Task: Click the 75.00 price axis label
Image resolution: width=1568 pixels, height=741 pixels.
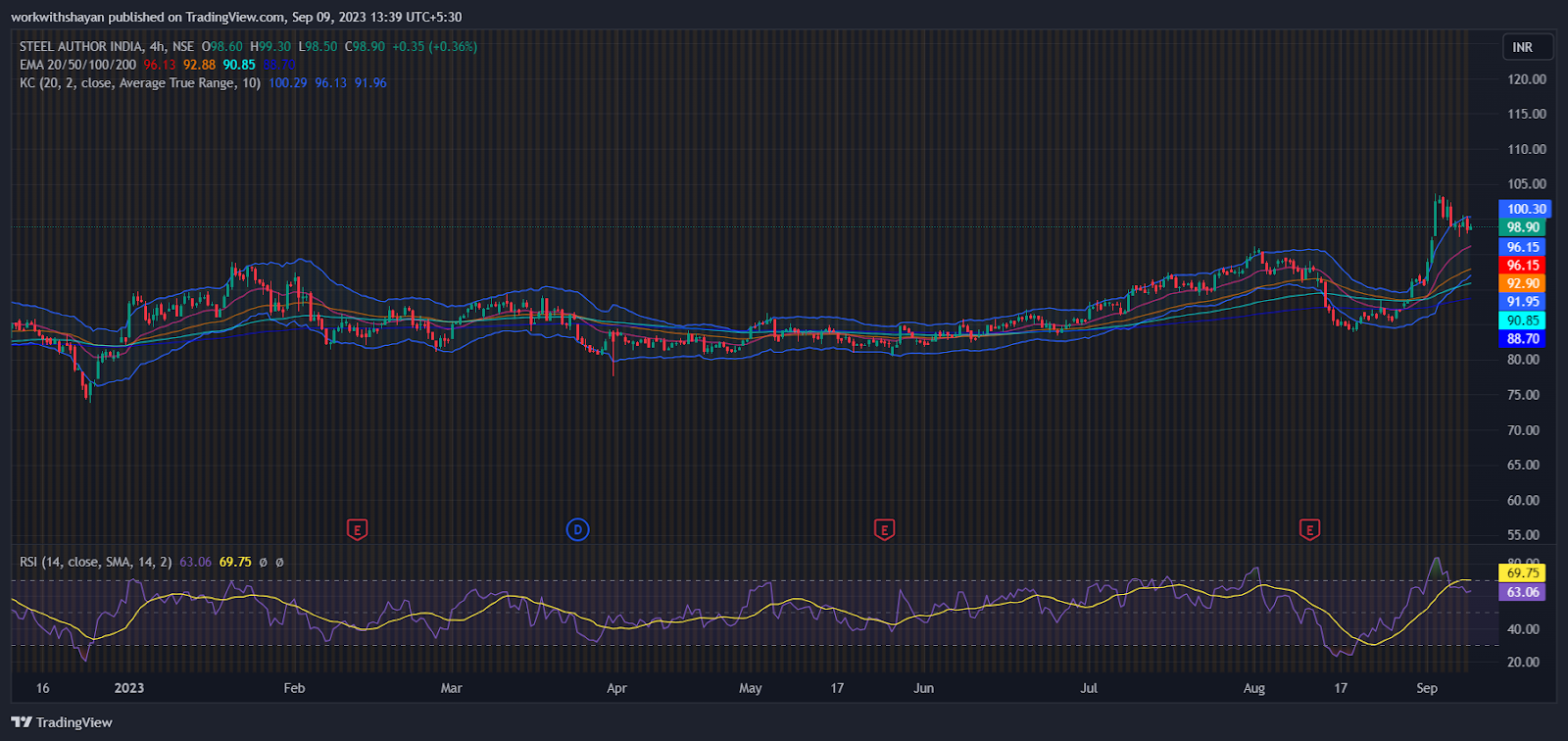Action: click(x=1523, y=395)
